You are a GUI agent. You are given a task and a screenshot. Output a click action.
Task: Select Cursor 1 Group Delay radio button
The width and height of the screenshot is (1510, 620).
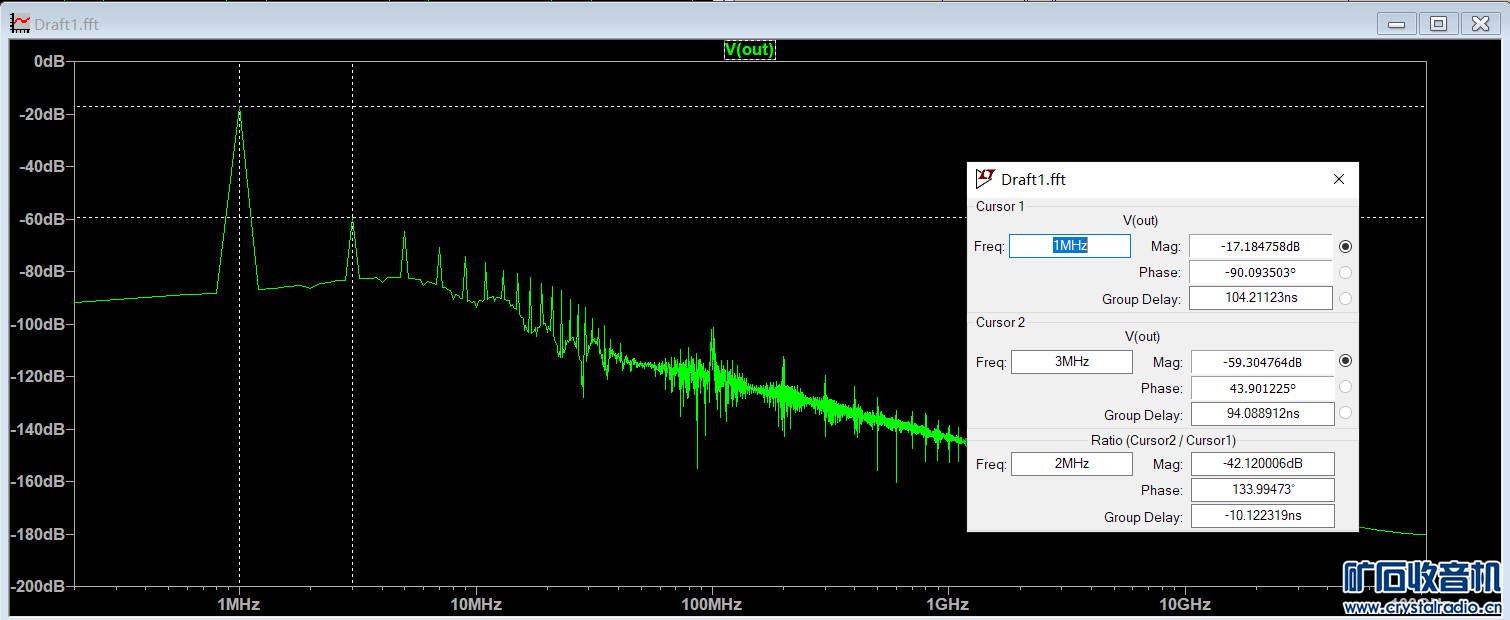pyautogui.click(x=1345, y=298)
